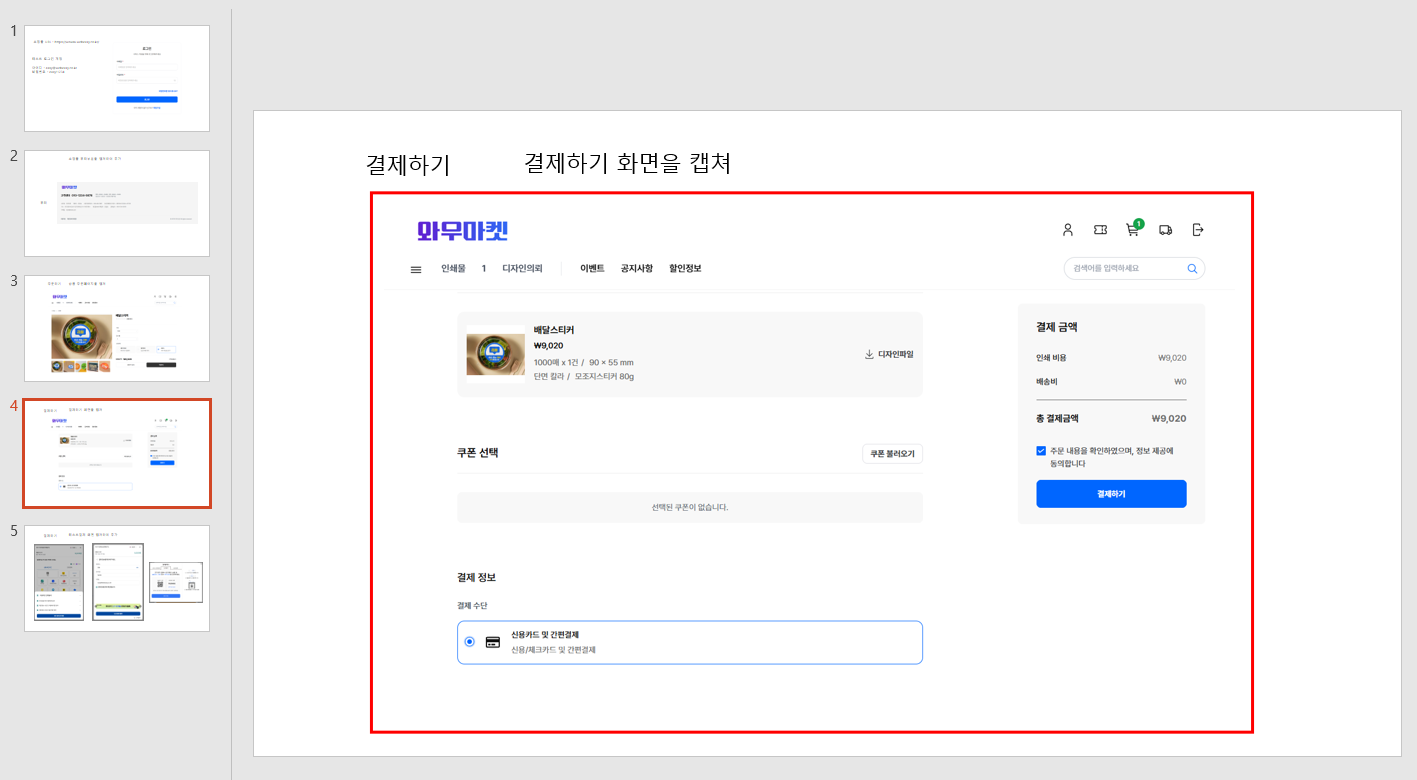The height and width of the screenshot is (780, 1417).
Task: Open the 인쇄물 menu
Action: pyautogui.click(x=453, y=269)
